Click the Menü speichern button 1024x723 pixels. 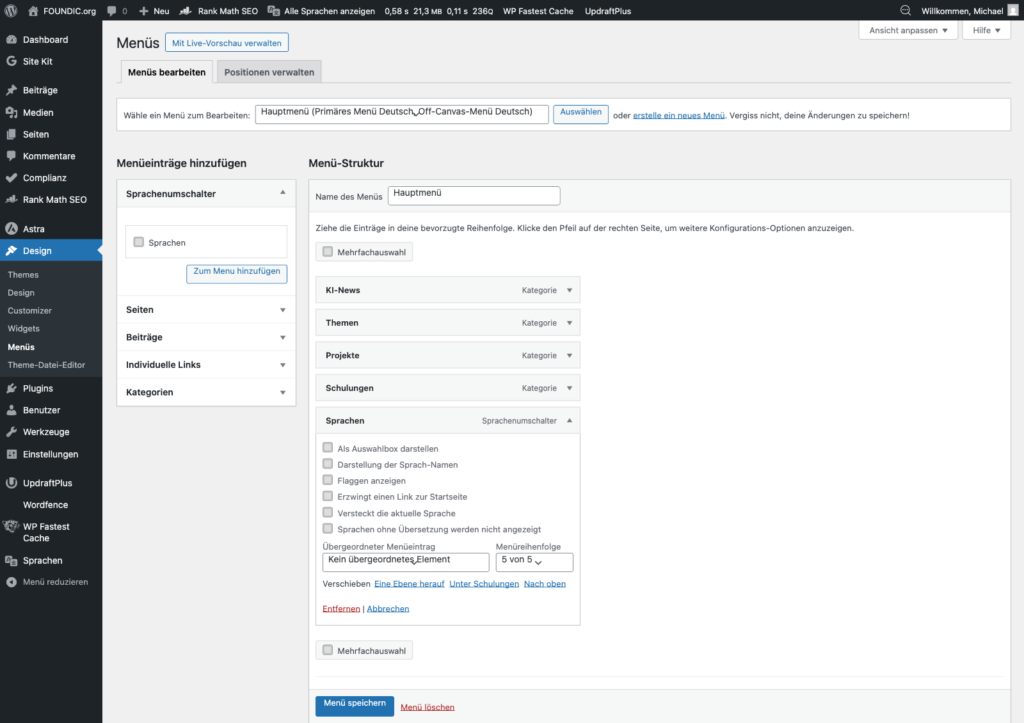[x=354, y=704]
